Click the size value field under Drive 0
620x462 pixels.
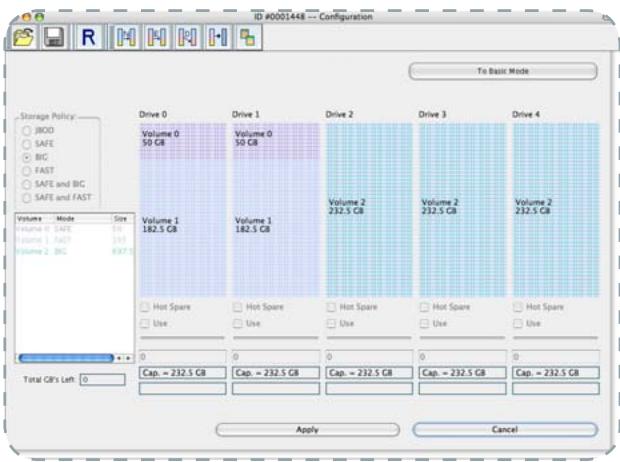tap(183, 357)
